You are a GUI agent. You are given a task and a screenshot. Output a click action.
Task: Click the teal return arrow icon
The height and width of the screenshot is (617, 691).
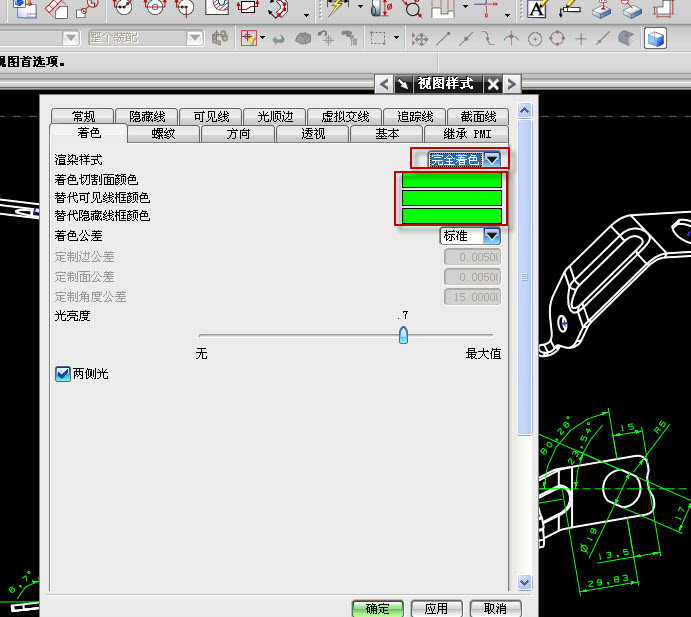[x=278, y=40]
